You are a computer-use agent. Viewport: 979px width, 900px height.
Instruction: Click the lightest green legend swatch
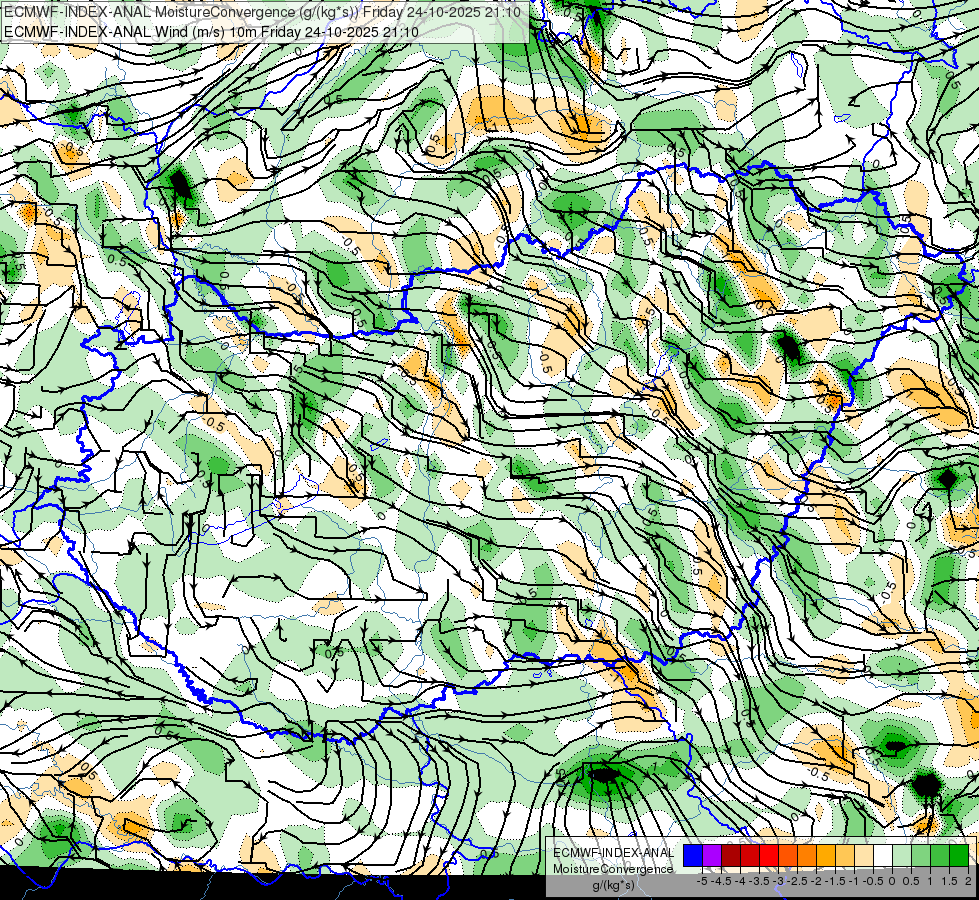[x=902, y=855]
